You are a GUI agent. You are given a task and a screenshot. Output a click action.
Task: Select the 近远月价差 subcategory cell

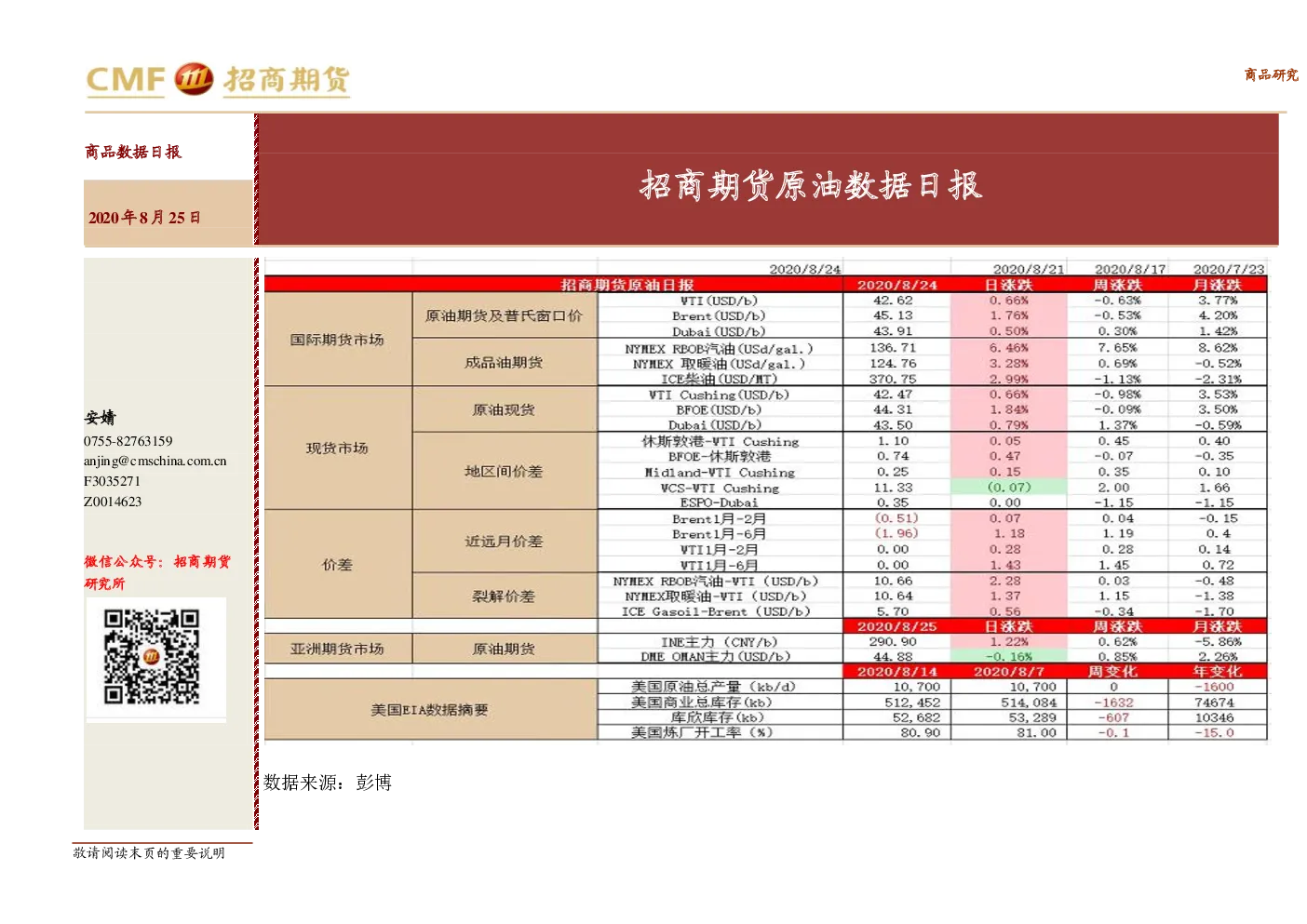[x=505, y=542]
